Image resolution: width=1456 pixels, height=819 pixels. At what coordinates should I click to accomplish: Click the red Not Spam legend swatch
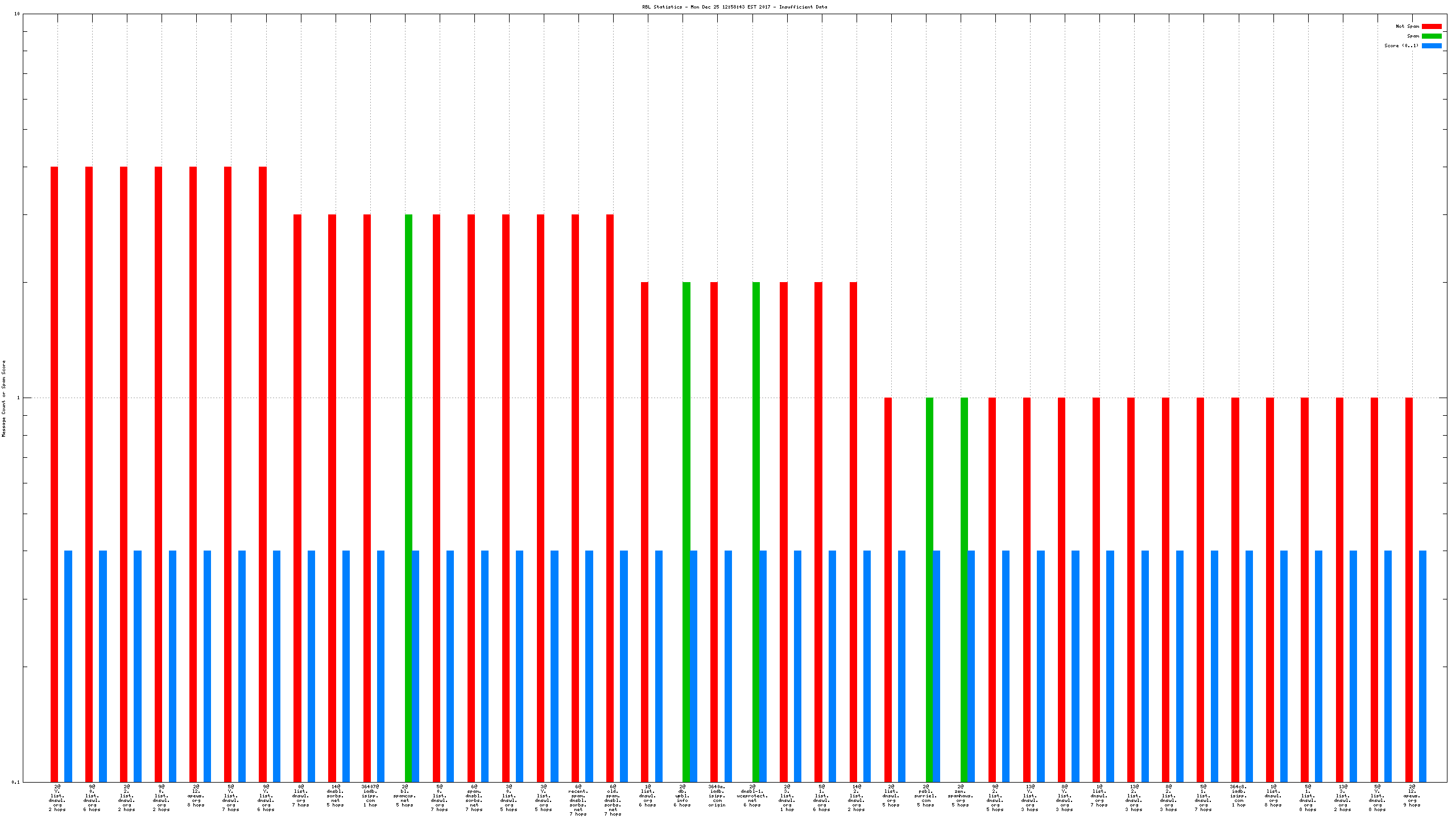point(1431,26)
